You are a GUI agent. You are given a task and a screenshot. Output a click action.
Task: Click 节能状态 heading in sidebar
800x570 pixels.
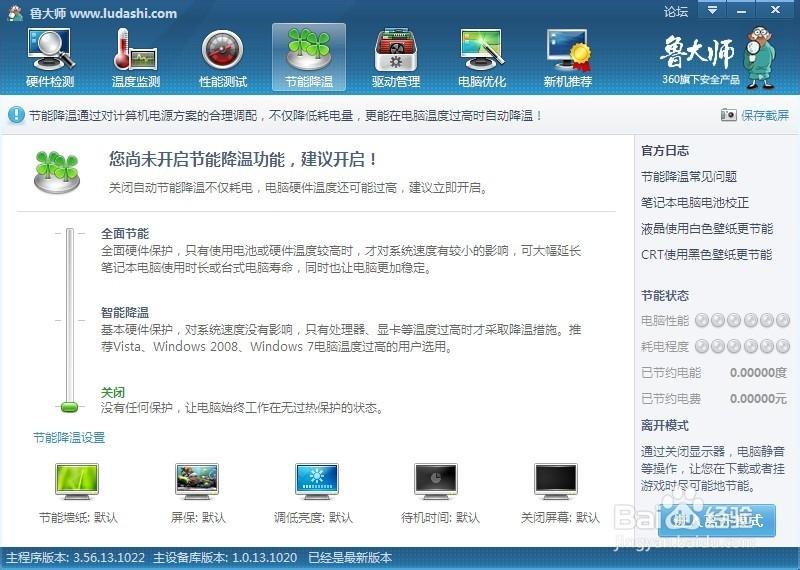[x=665, y=295]
